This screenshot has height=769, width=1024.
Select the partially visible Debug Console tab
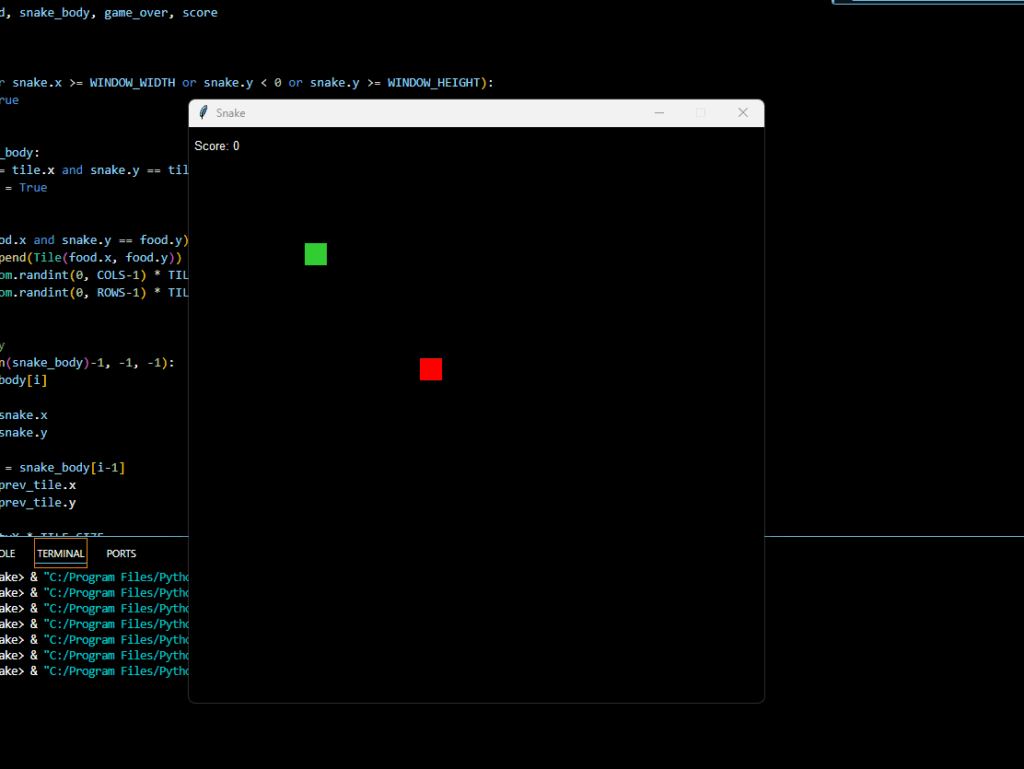point(7,553)
